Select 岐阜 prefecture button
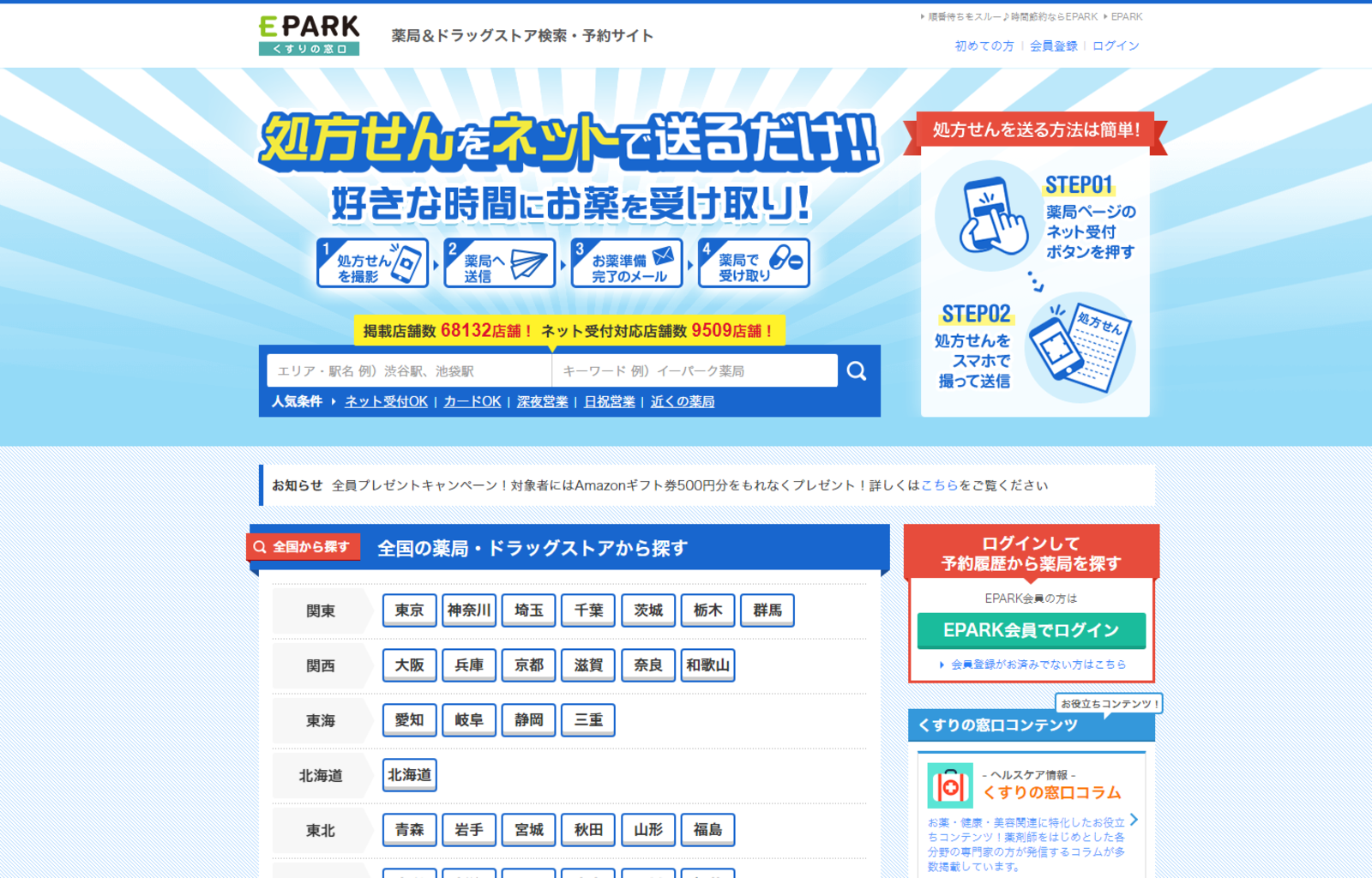The width and height of the screenshot is (1372, 878). tap(469, 720)
